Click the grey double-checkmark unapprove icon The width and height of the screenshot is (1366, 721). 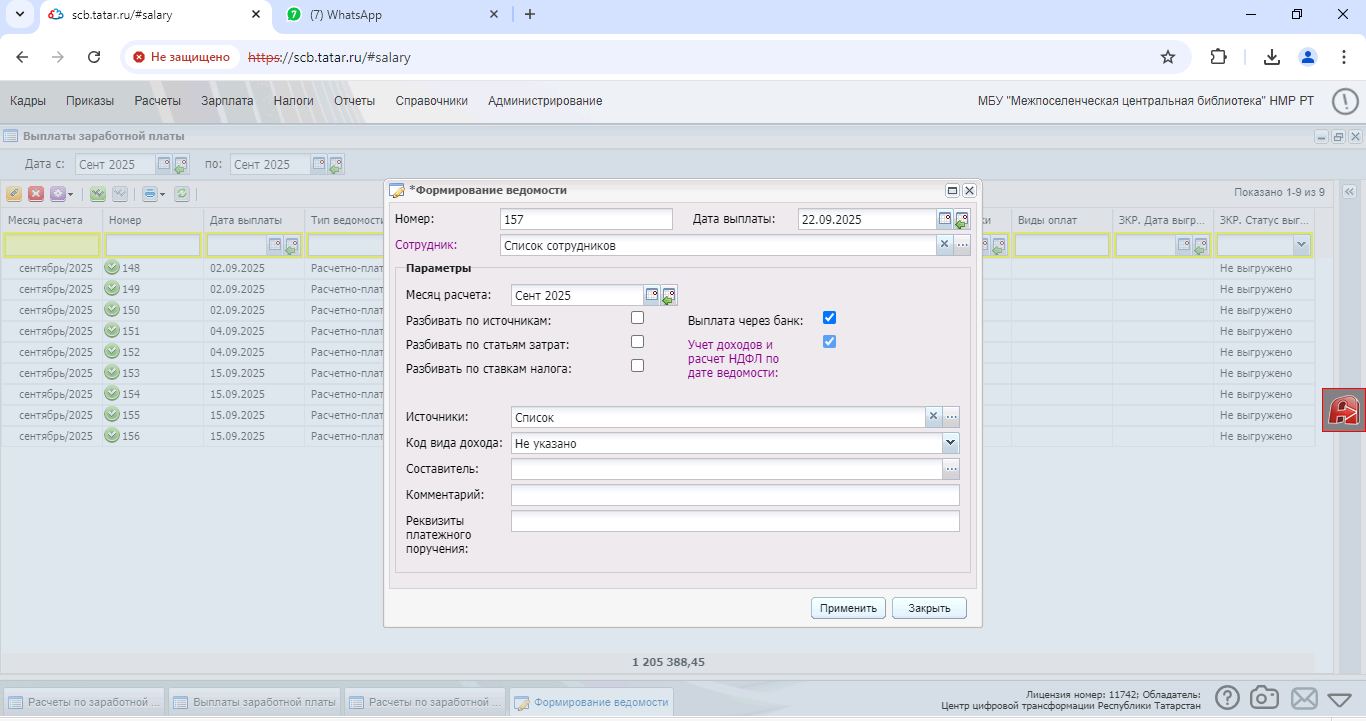[120, 194]
